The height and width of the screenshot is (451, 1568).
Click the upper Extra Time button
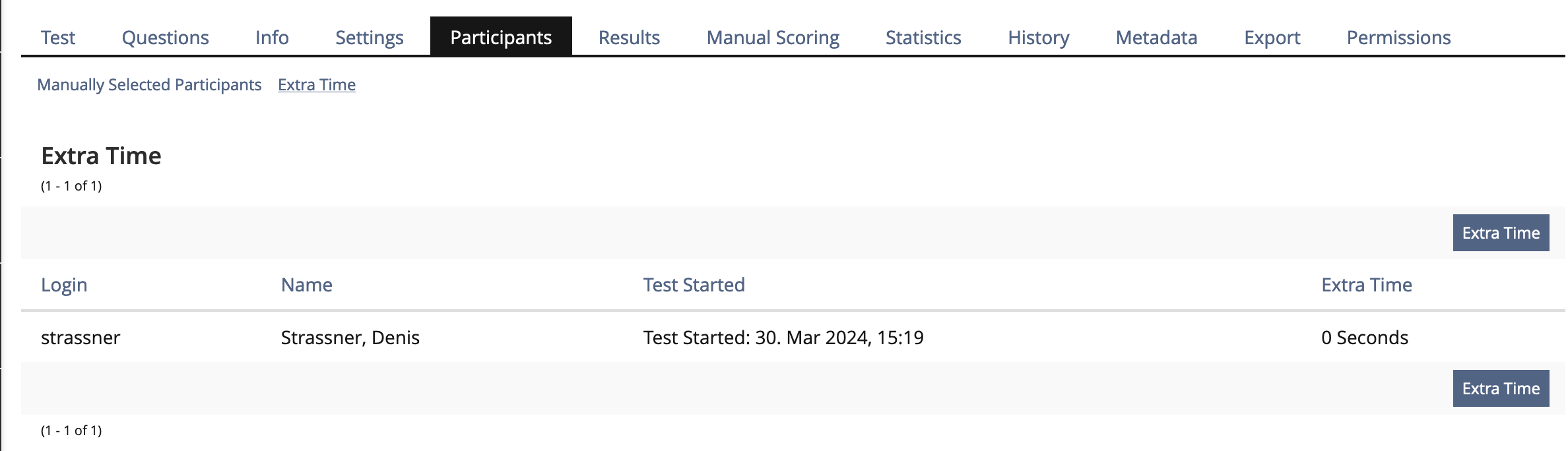click(x=1501, y=233)
